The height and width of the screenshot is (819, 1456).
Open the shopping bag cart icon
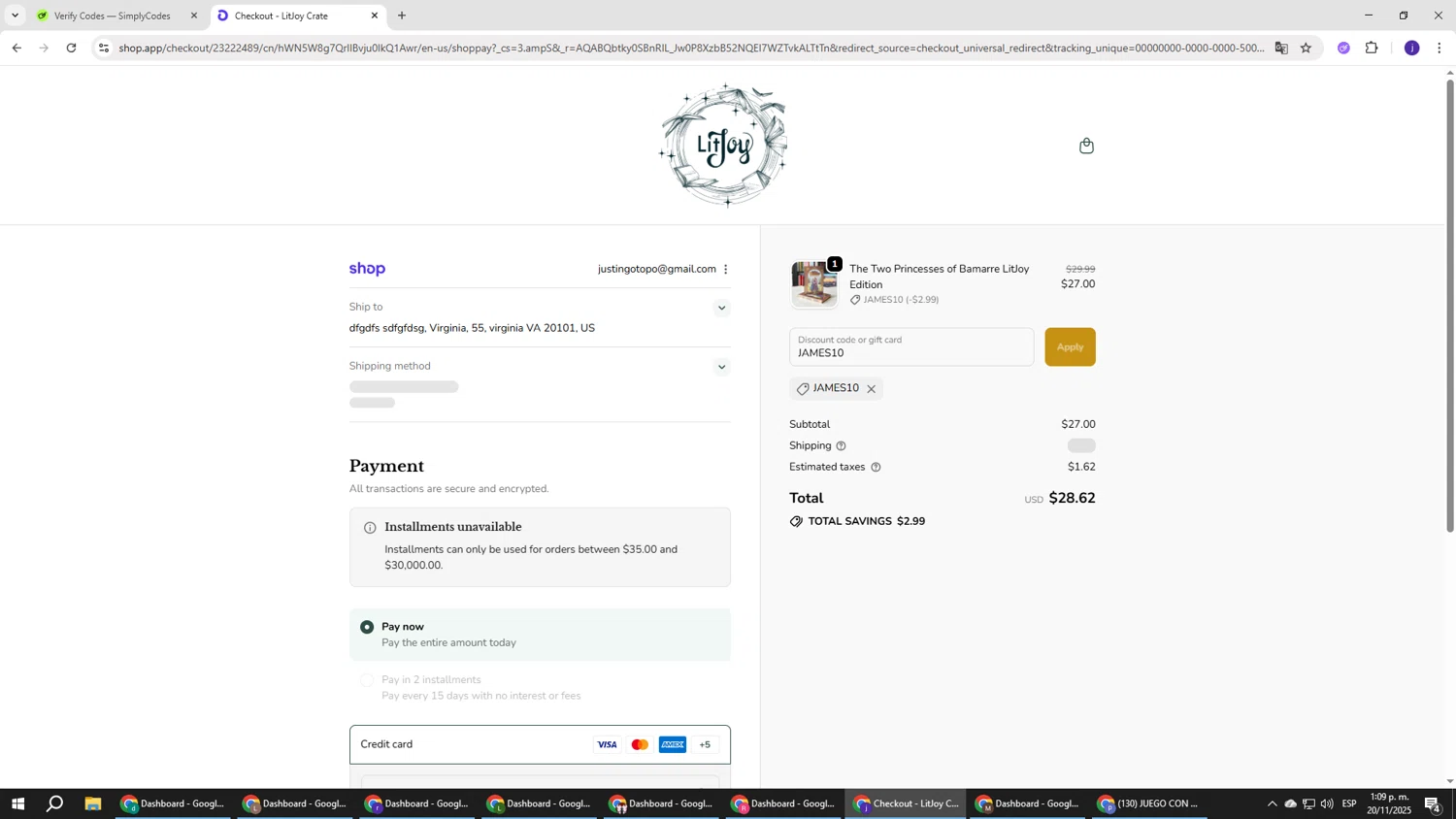point(1086,146)
